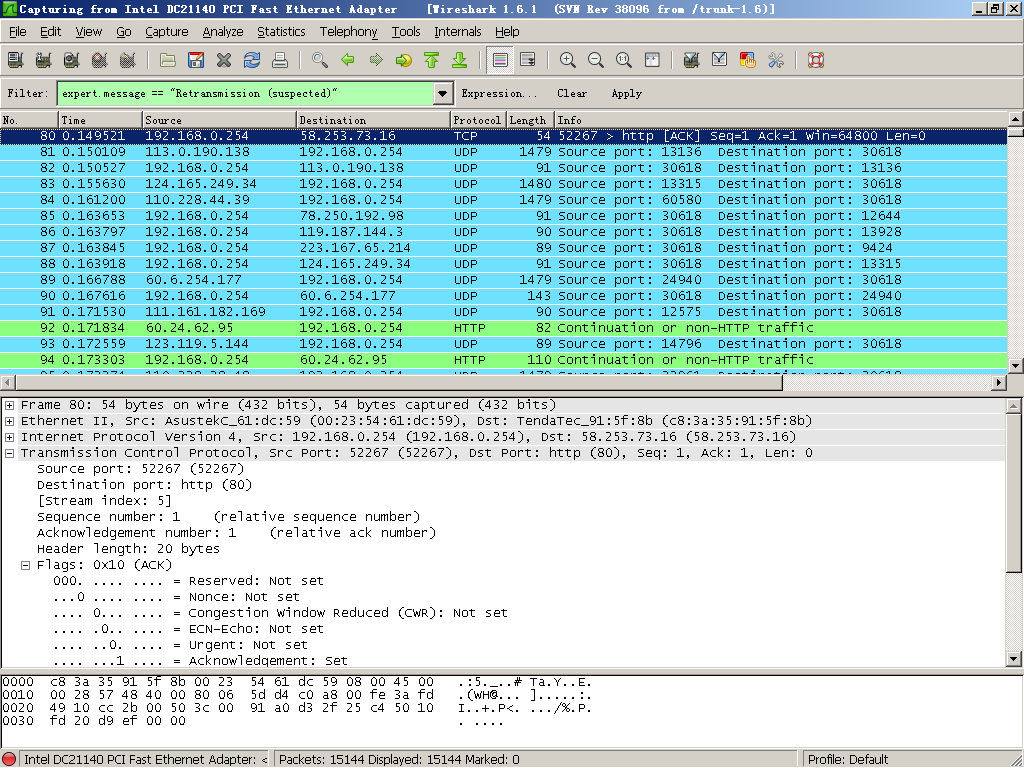Image resolution: width=1024 pixels, height=768 pixels.
Task: Reload this capture file icon
Action: (x=252, y=60)
